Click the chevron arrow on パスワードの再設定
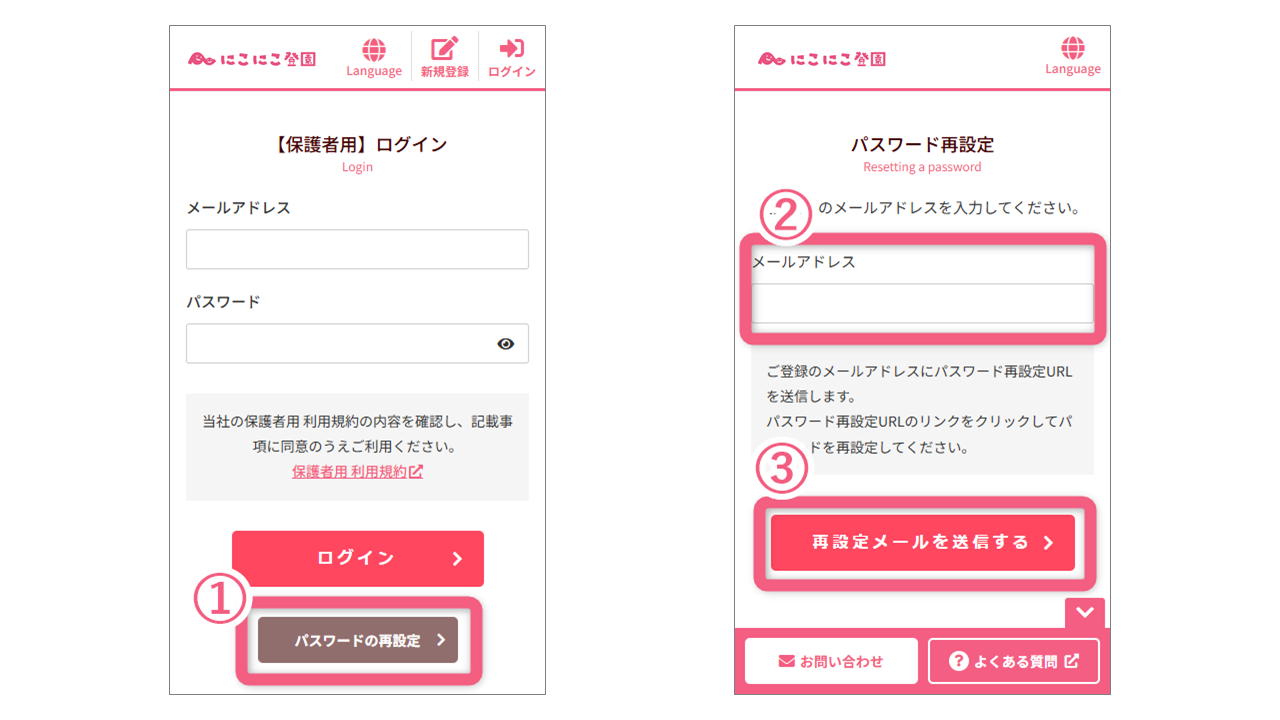The image size is (1280, 720). [440, 639]
